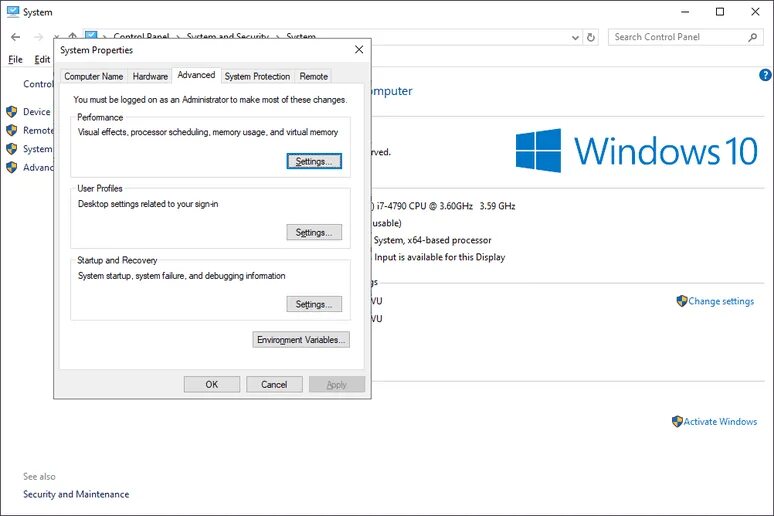
Task: Select the Advanced tab
Action: point(196,75)
